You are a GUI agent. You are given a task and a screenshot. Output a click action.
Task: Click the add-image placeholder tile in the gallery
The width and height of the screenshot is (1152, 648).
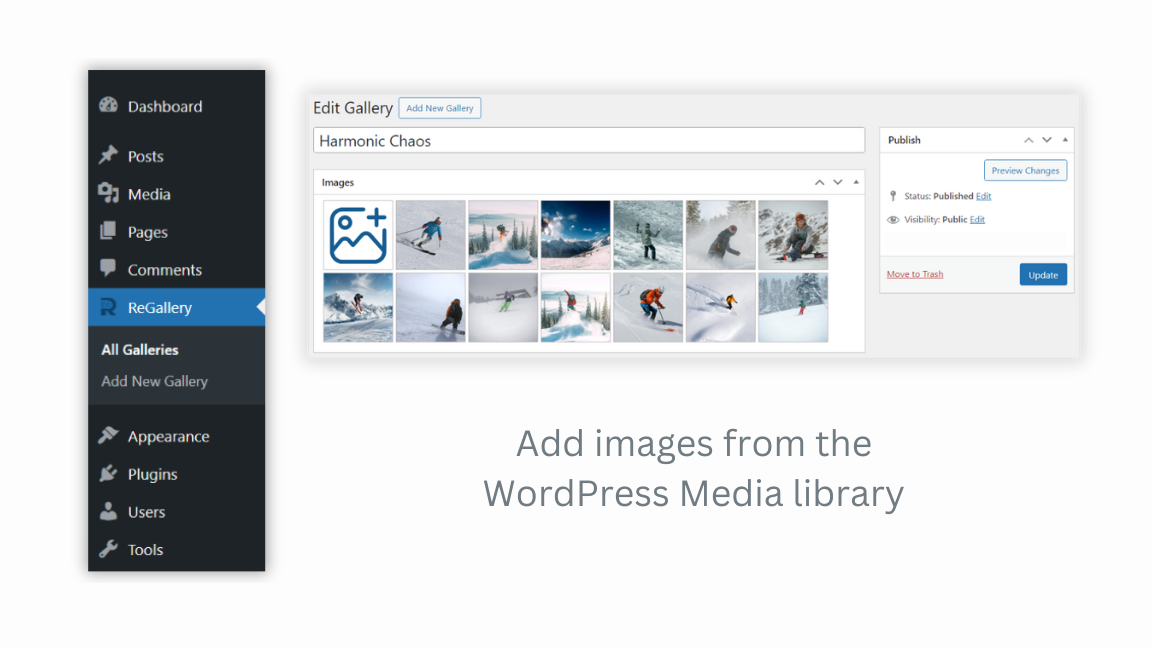[x=358, y=235]
